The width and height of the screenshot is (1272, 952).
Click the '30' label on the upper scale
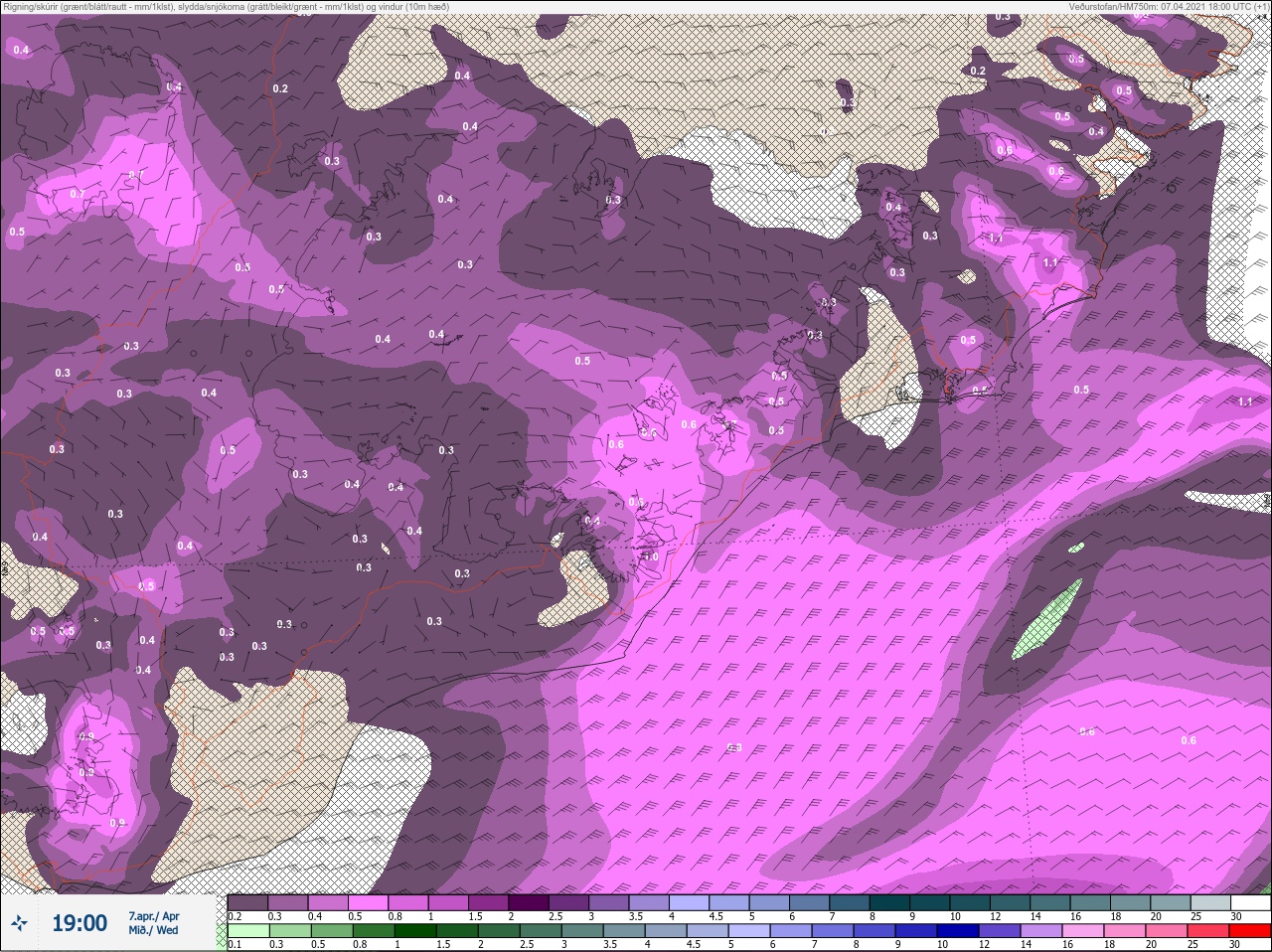click(x=1236, y=916)
